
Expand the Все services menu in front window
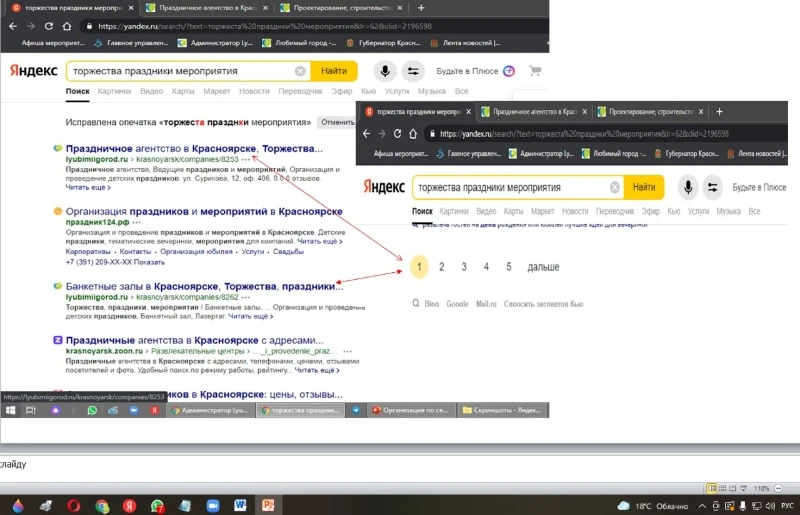754,211
